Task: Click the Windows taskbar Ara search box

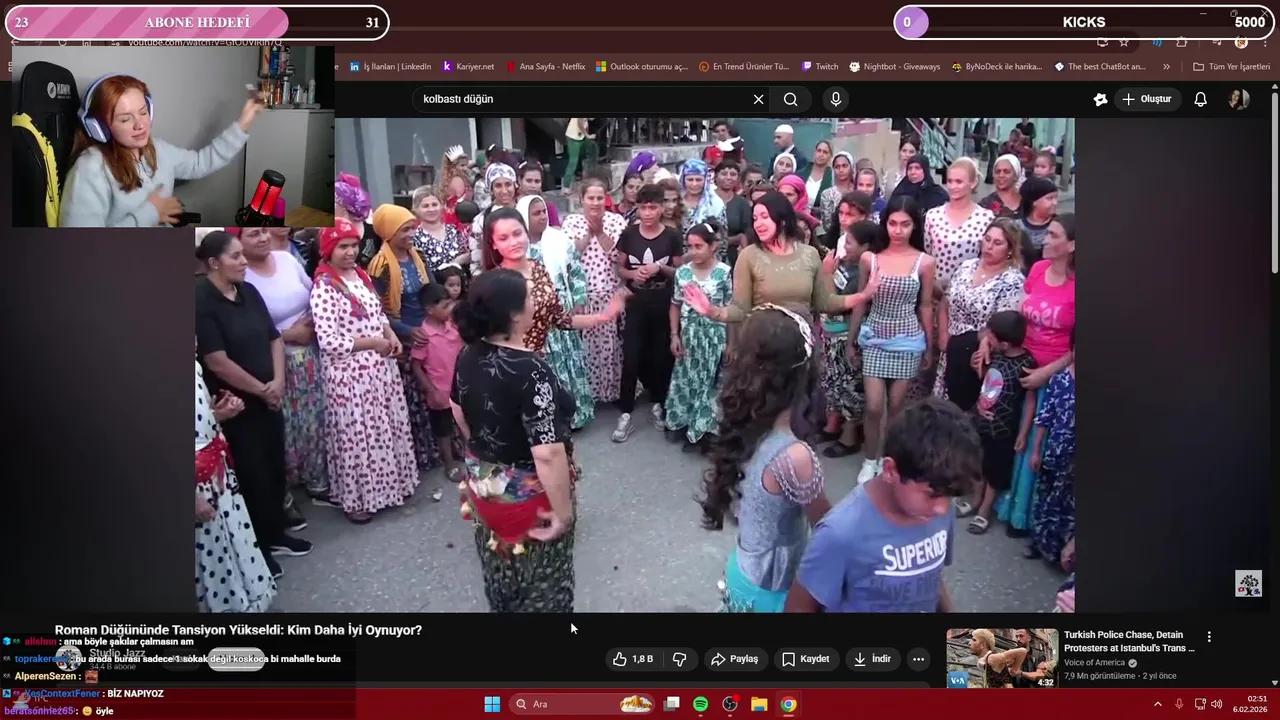Action: [584, 704]
